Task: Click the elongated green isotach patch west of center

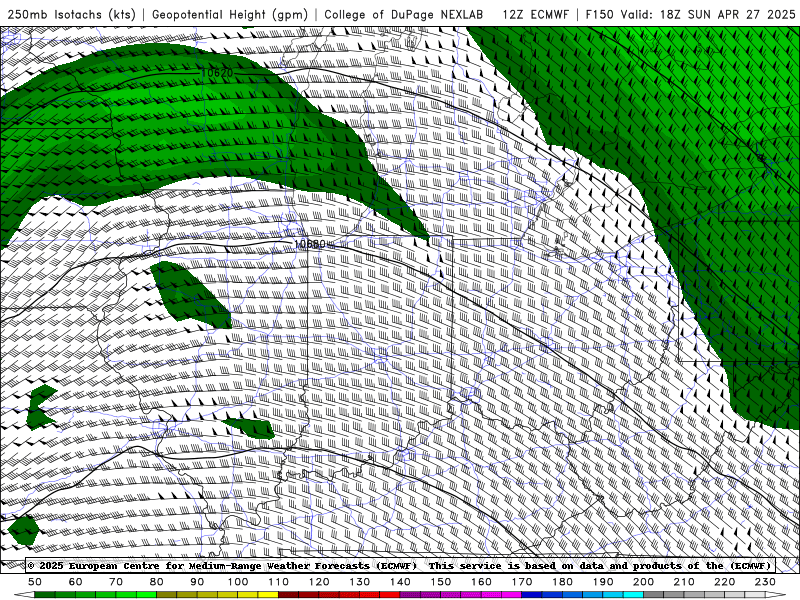Action: tap(191, 295)
